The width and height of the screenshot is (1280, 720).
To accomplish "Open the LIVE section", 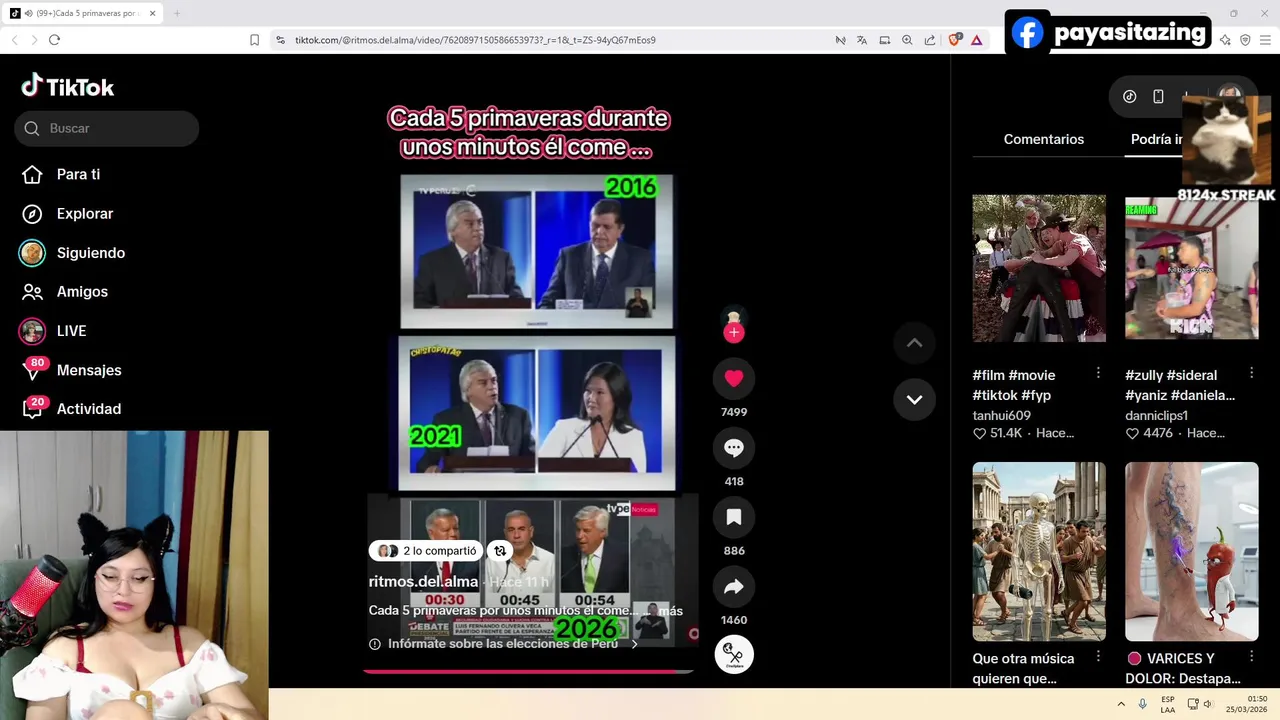I will [71, 331].
